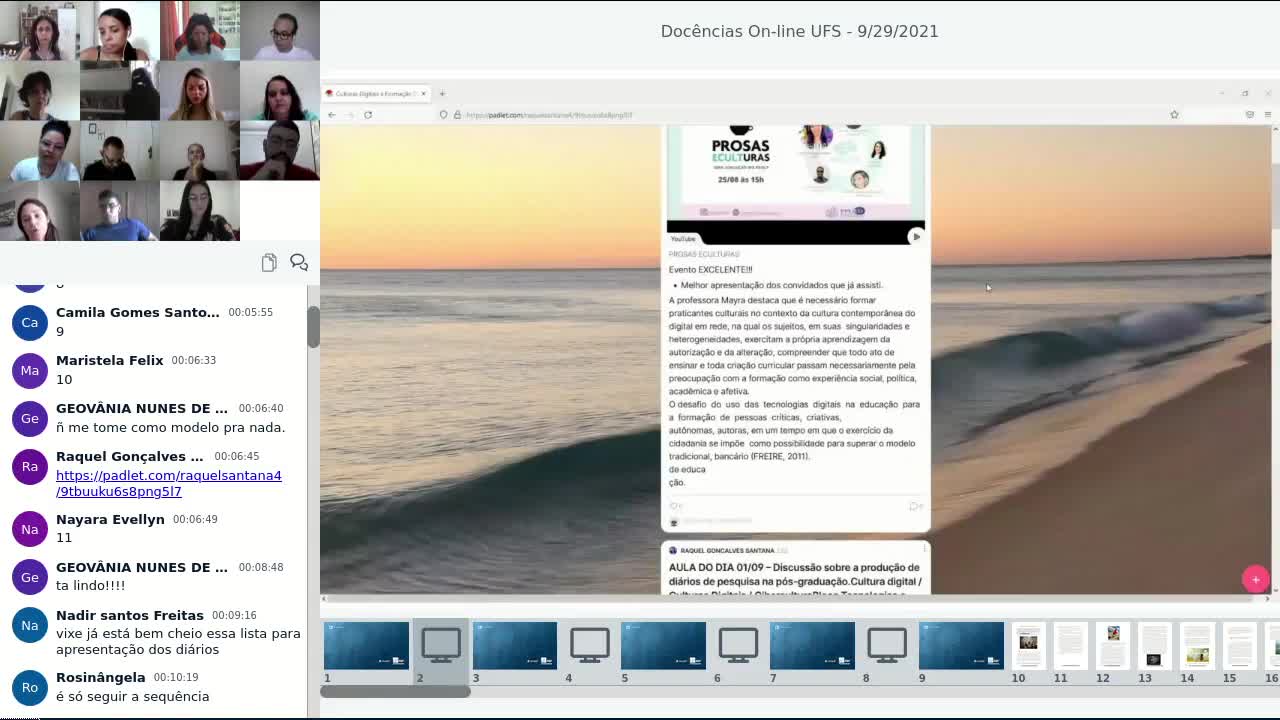Click Rosinângela avatar
This screenshot has width=1280, height=720.
[x=30, y=687]
